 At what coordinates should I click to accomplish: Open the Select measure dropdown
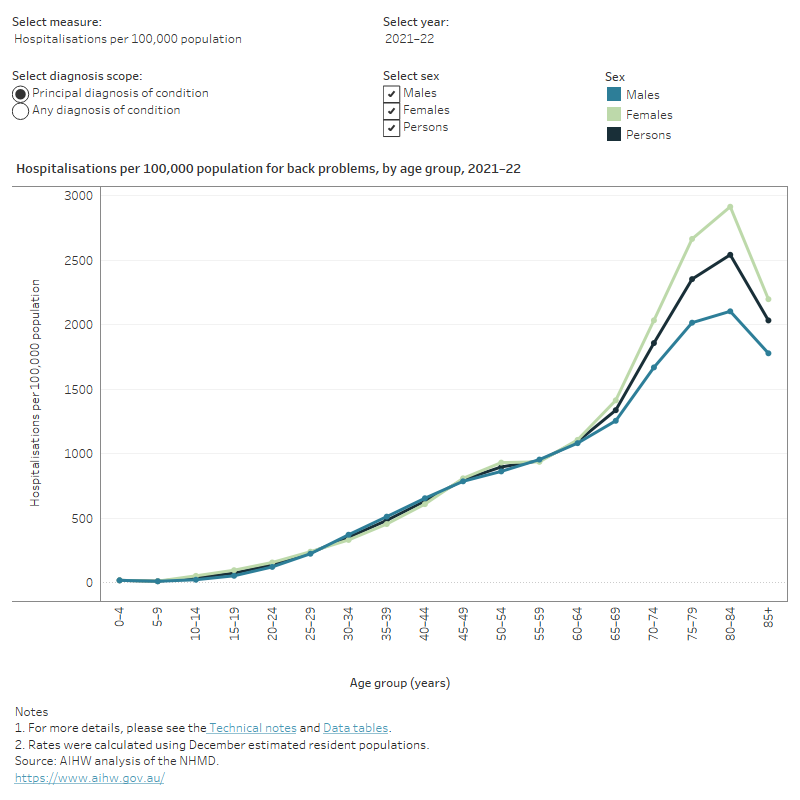128,39
